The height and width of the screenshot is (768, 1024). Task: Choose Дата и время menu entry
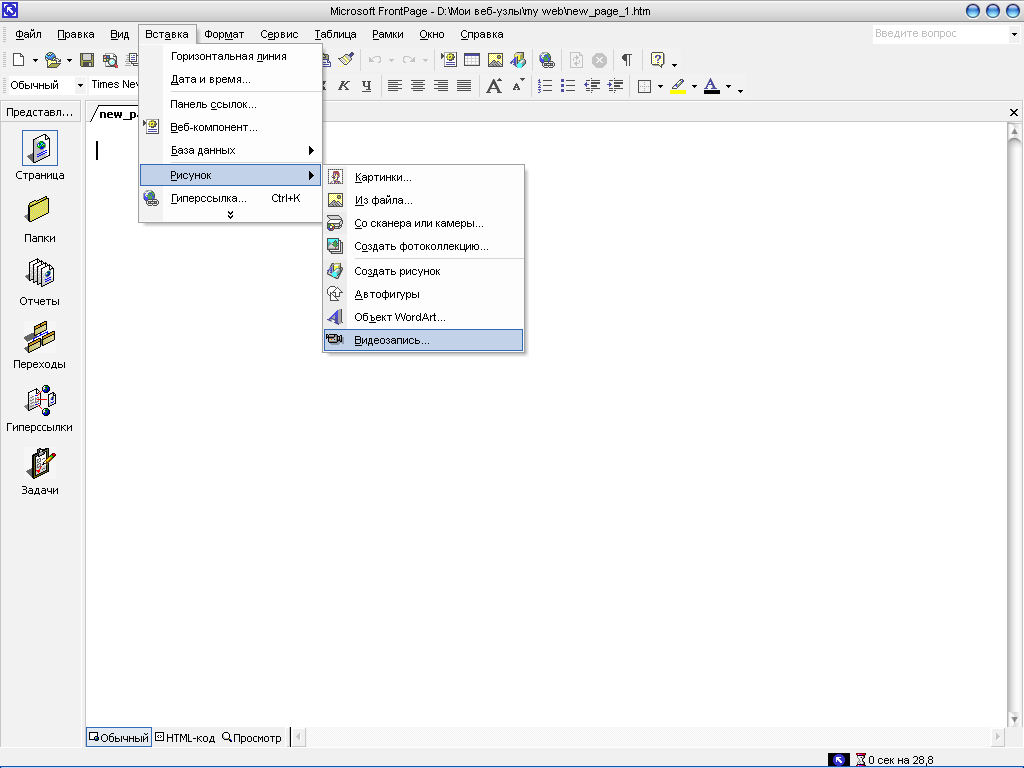[231, 79]
